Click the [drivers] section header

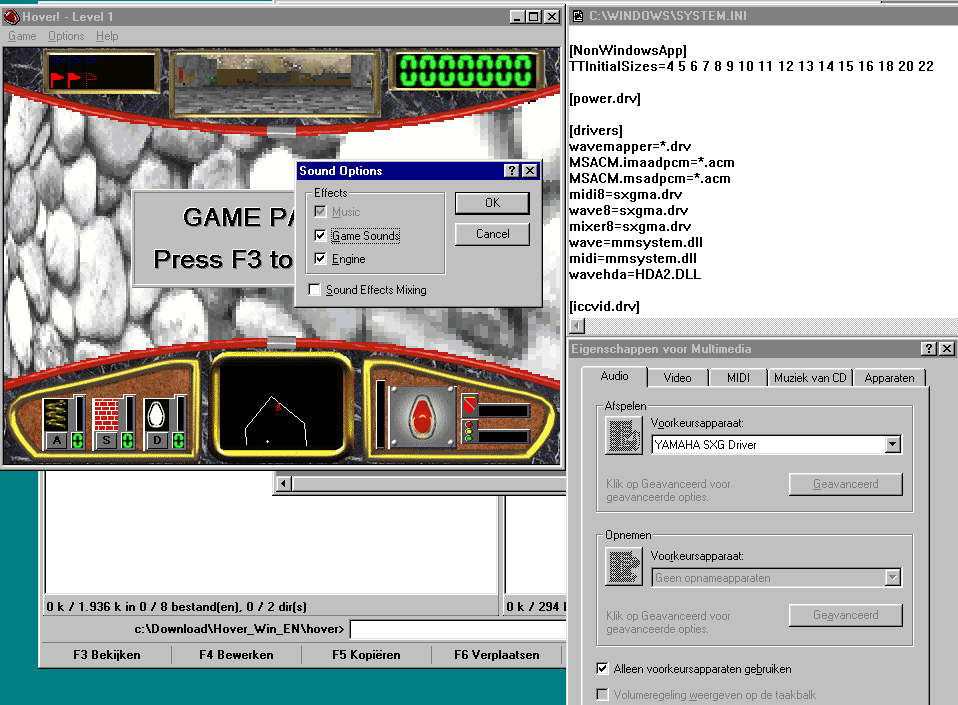pos(596,131)
